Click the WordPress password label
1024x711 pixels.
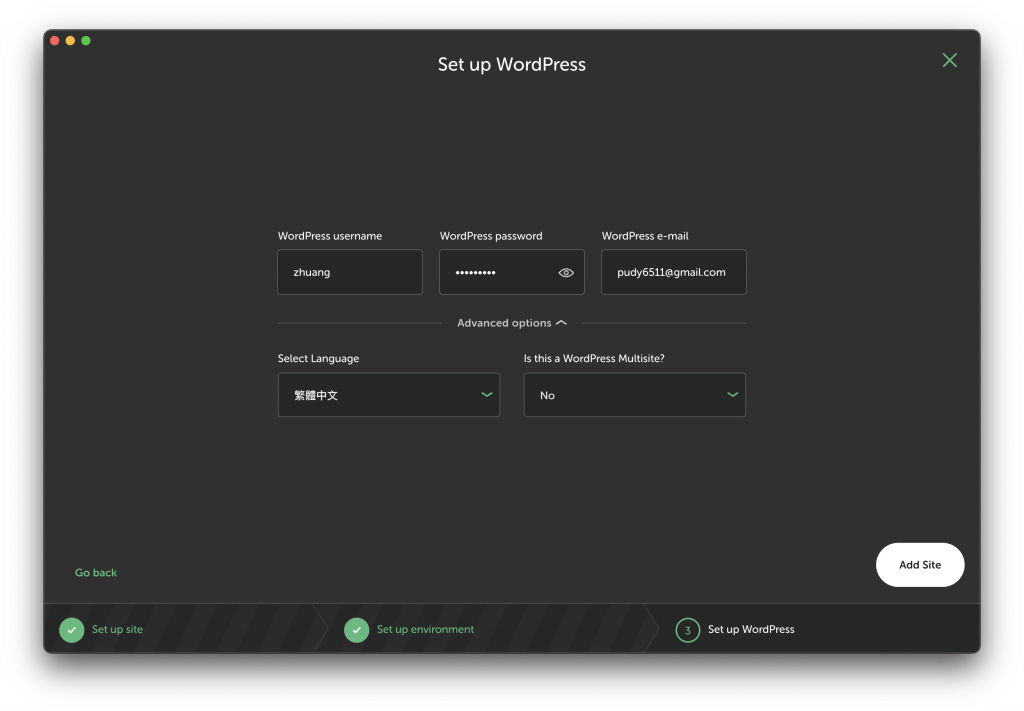coord(491,236)
